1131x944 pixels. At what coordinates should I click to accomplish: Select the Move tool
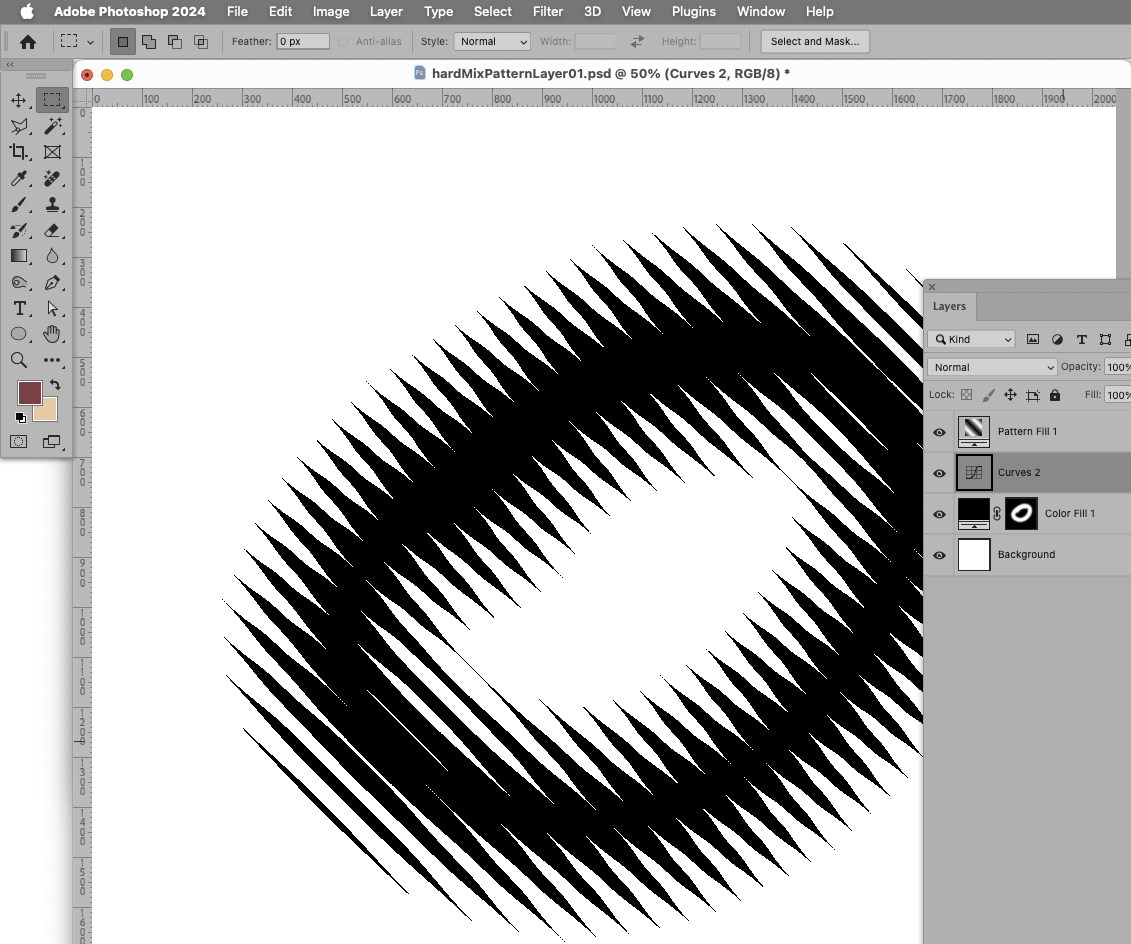pyautogui.click(x=18, y=100)
